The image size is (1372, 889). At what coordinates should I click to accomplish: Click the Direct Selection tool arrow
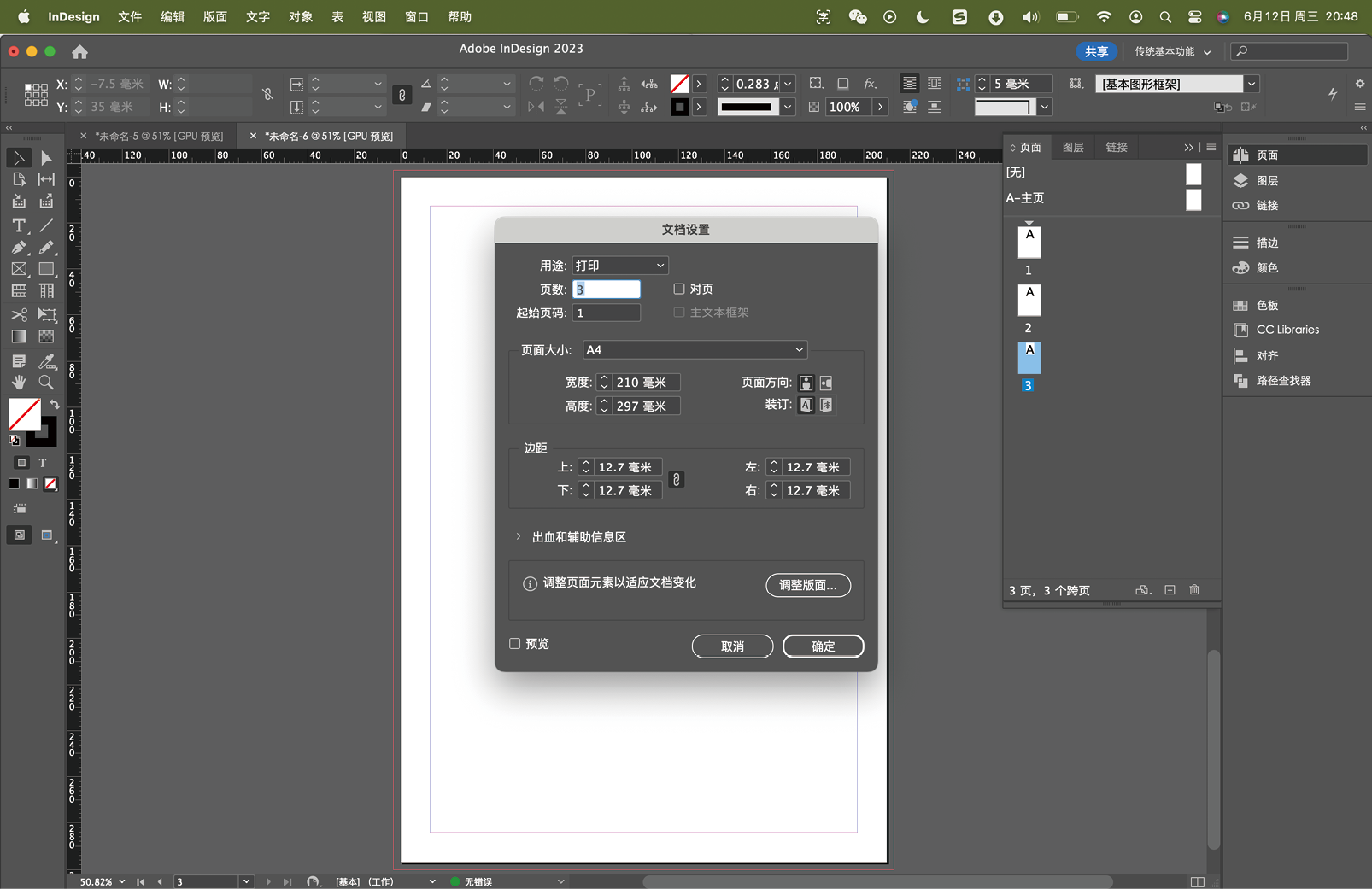tap(46, 158)
